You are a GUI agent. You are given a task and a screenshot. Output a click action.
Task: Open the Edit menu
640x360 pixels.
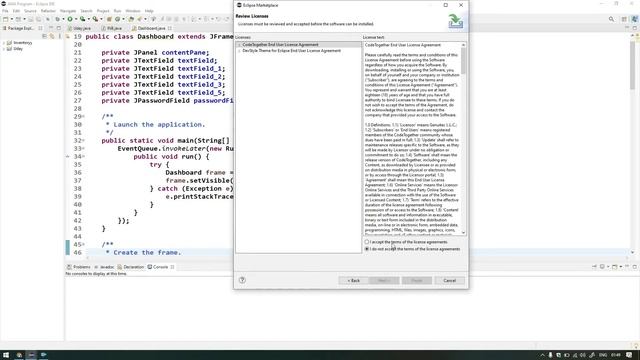(16, 11)
